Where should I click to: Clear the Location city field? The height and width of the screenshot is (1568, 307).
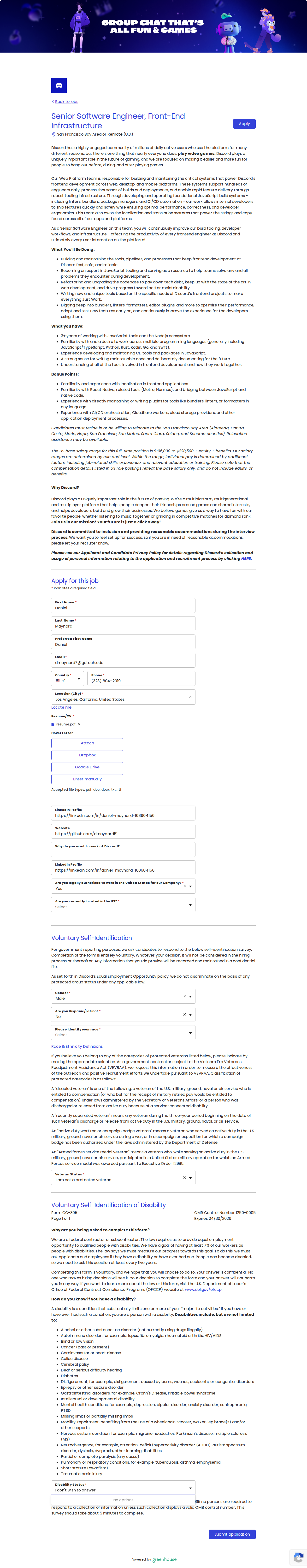pyautogui.click(x=190, y=697)
